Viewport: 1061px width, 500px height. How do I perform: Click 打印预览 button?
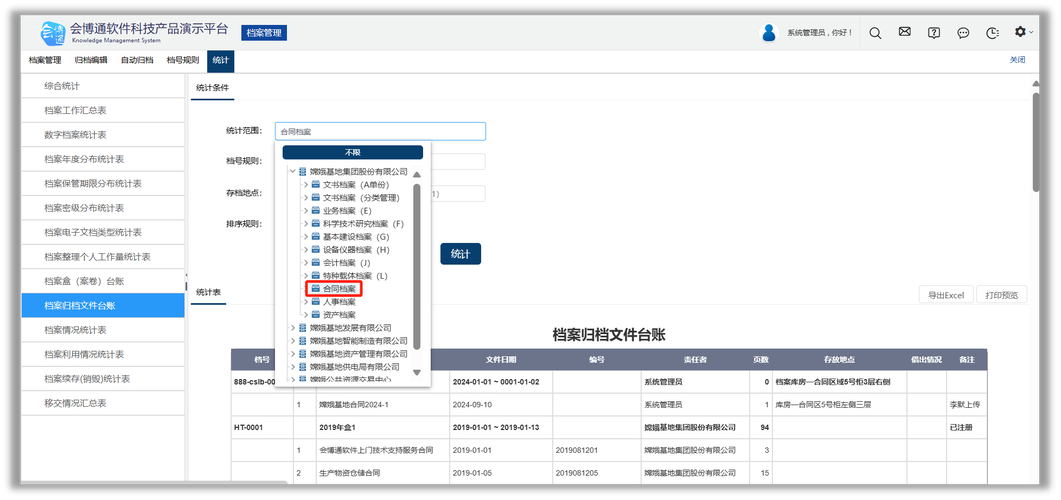pos(1002,295)
